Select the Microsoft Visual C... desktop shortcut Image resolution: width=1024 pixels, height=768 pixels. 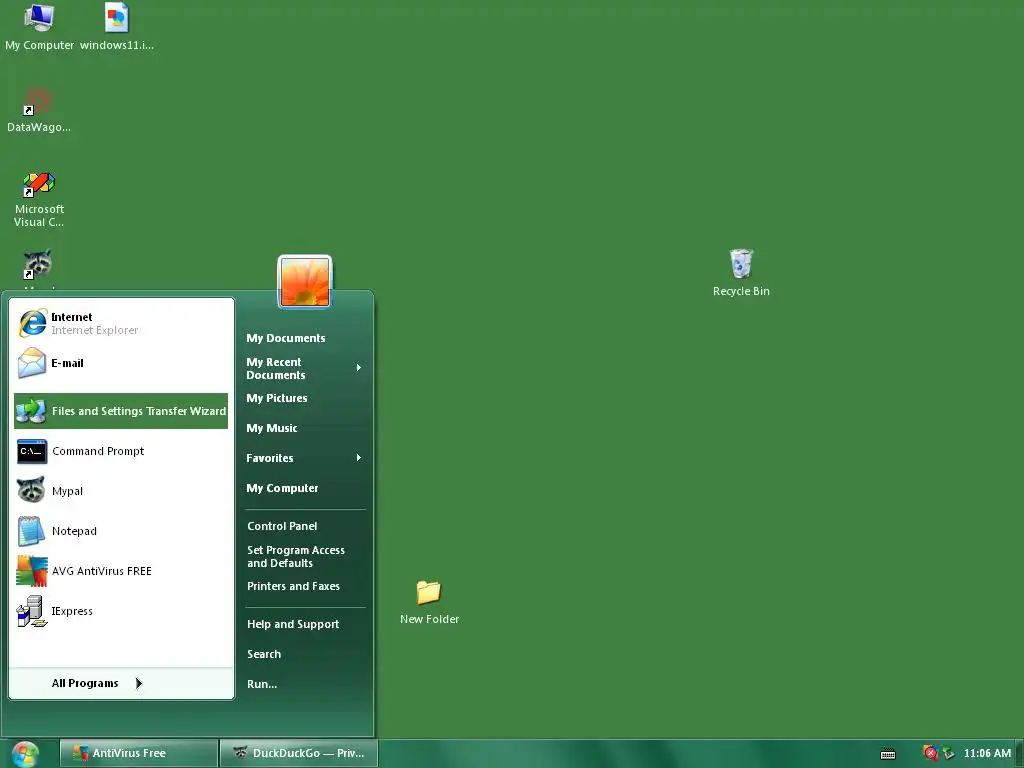[x=39, y=200]
